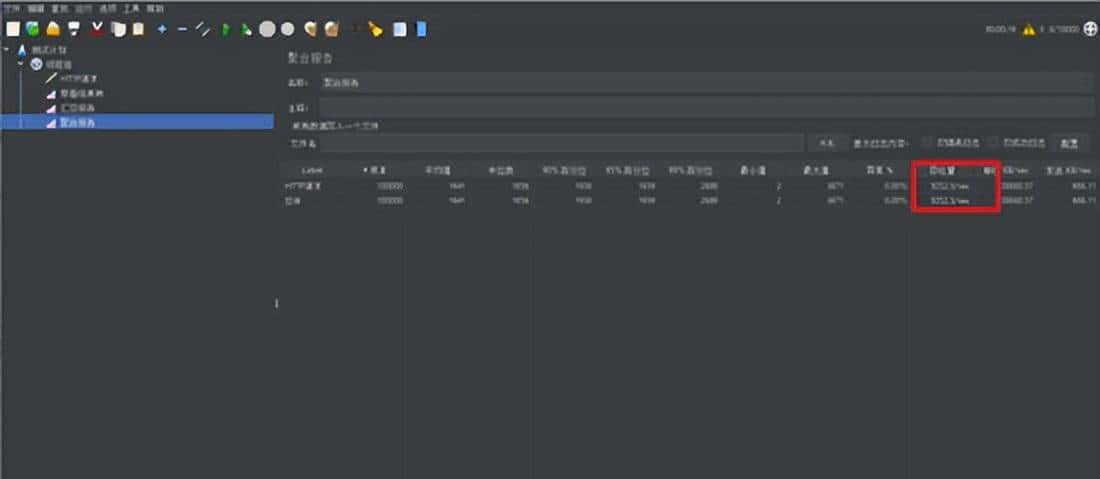Enable the 仅成功日志 successes-only checkbox
Image resolution: width=1100 pixels, height=479 pixels.
coord(992,142)
